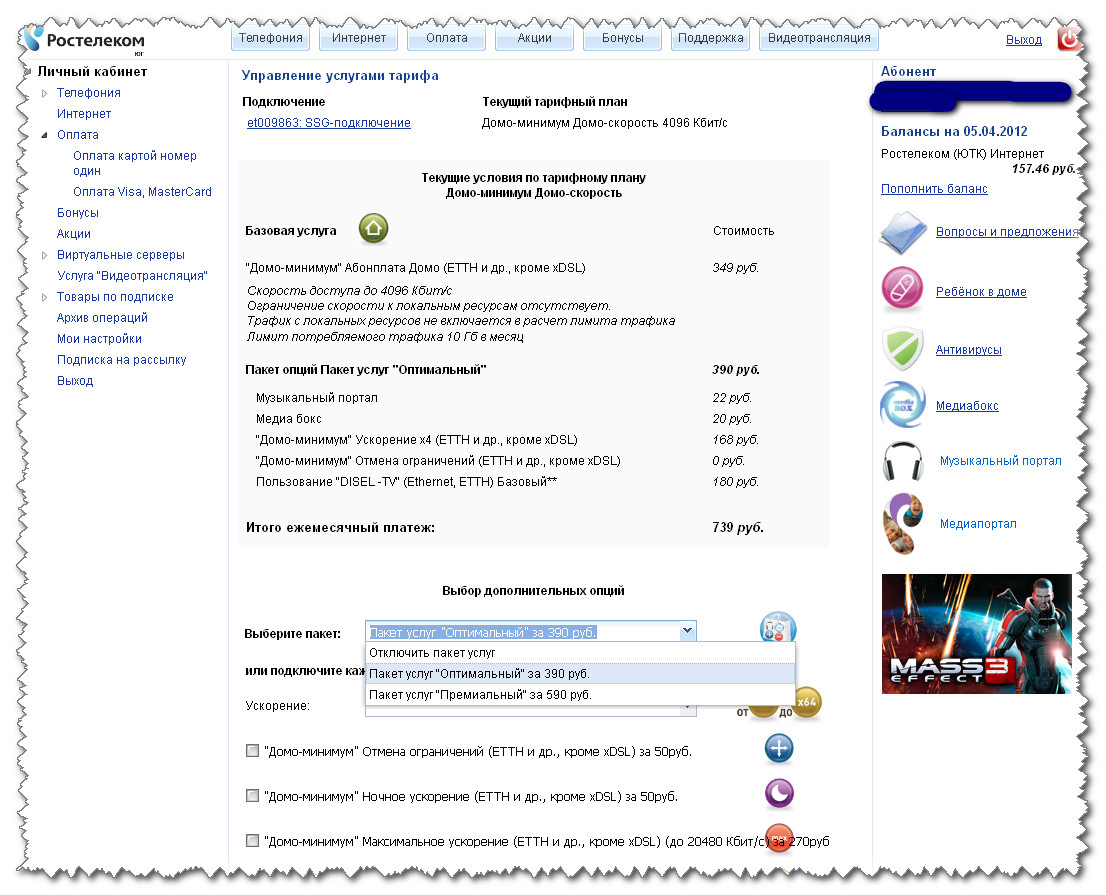
Task: Click the purple moon Ночное ускорение icon
Action: click(779, 793)
